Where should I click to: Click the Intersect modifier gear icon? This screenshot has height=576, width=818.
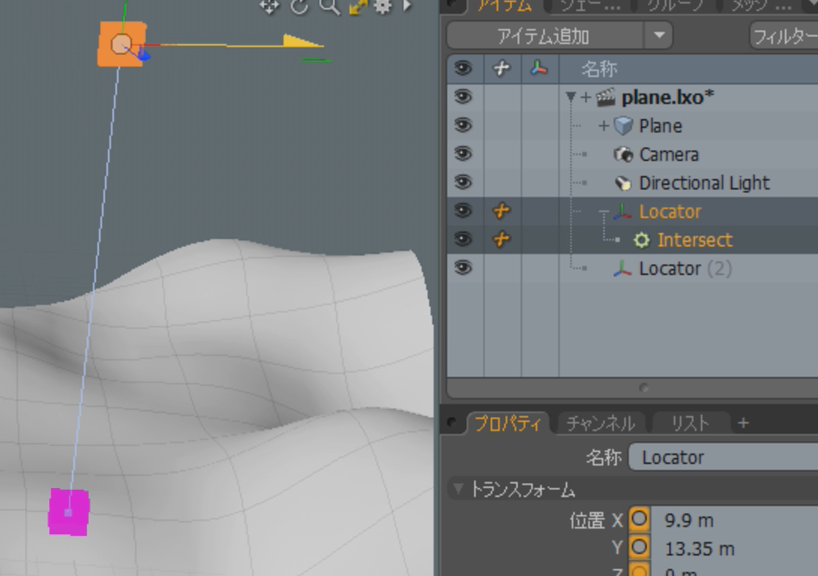642,240
